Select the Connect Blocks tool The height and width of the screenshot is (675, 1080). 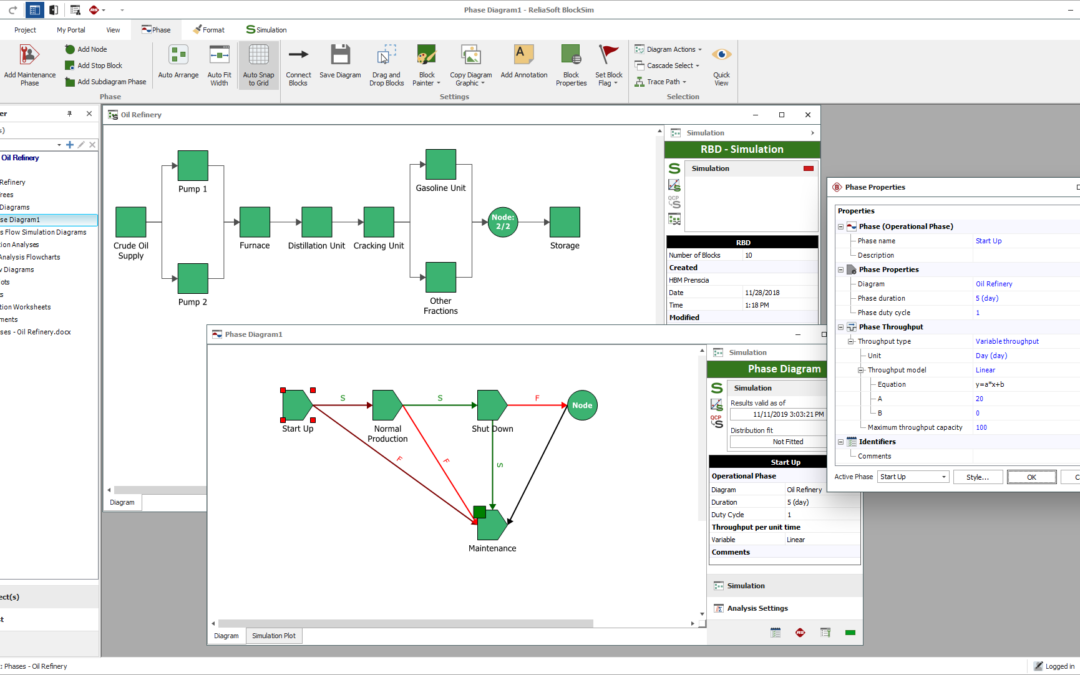[298, 65]
